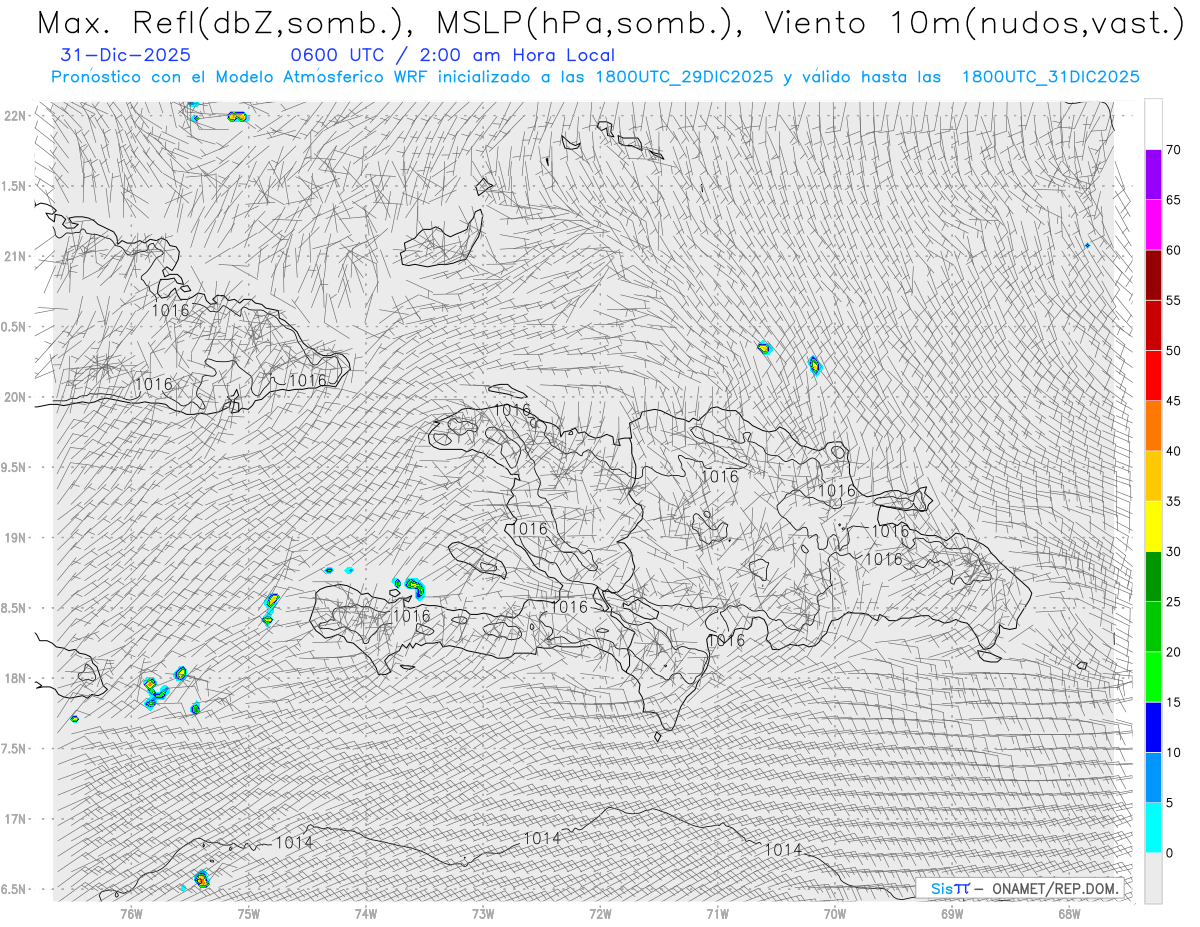This screenshot has width=1200, height=927.
Task: Click the "19N" latitude label
Action: pos(15,538)
